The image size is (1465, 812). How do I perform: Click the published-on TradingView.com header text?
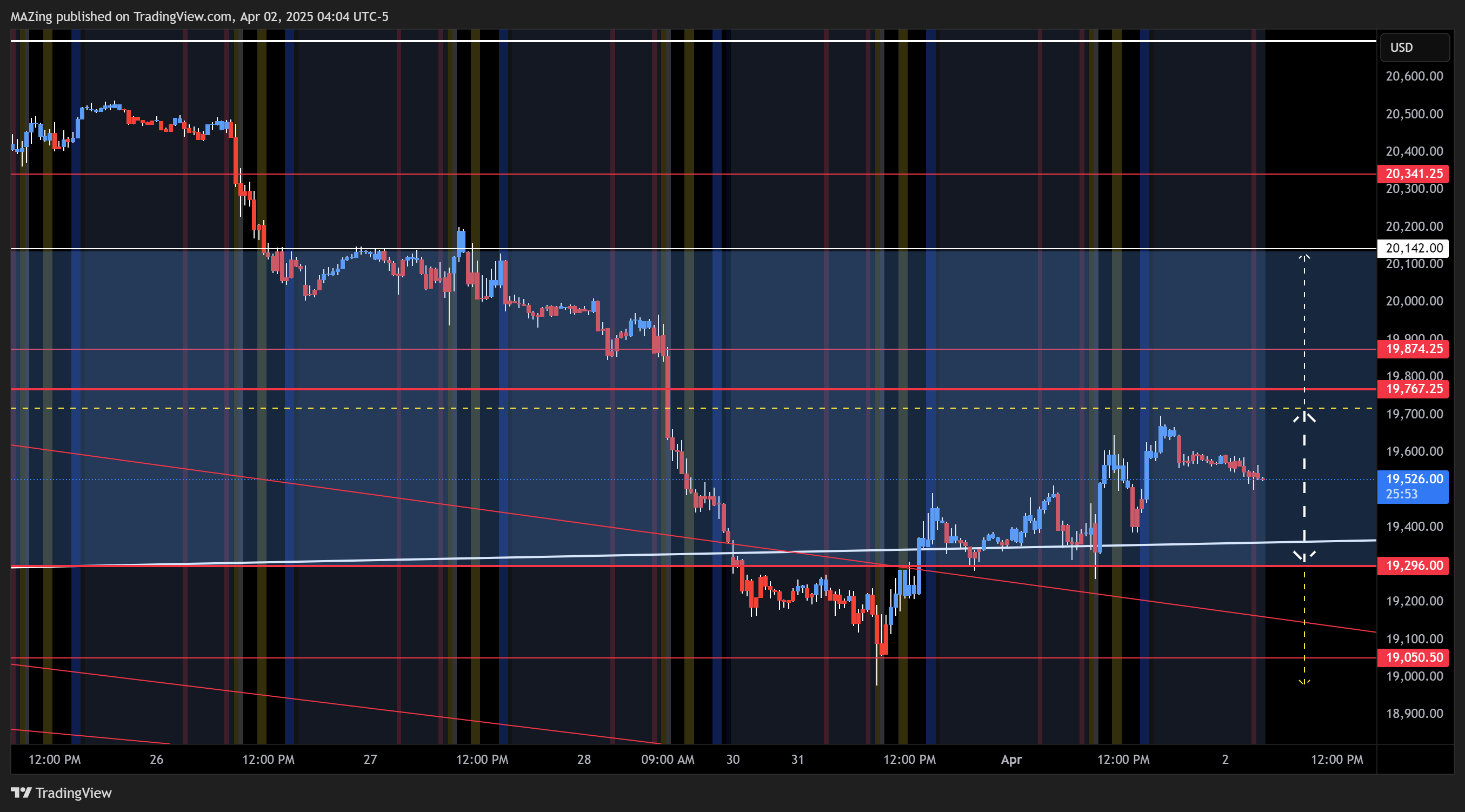point(199,17)
